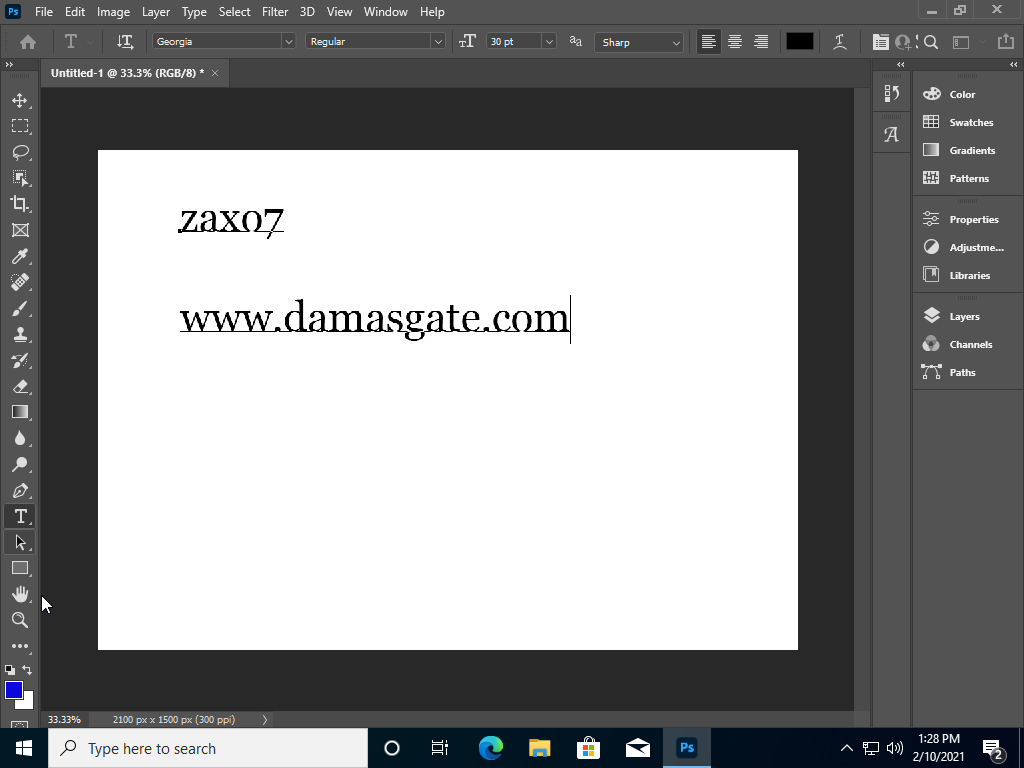The image size is (1024, 768).
Task: Select the Move tool
Action: [x=20, y=100]
